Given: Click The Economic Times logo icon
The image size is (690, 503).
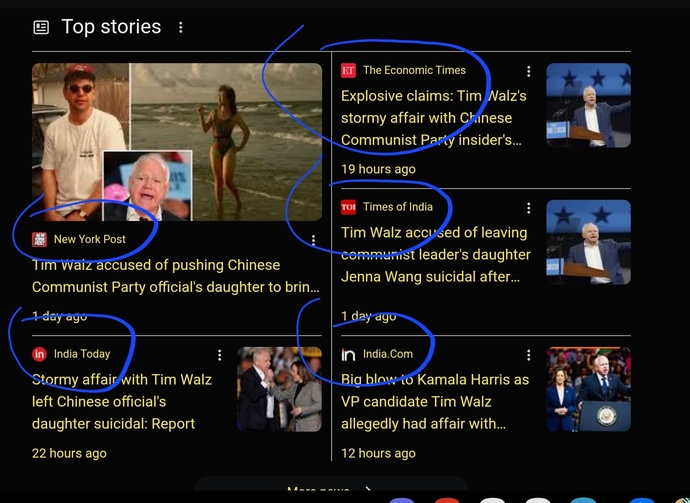Looking at the screenshot, I should (x=348, y=70).
